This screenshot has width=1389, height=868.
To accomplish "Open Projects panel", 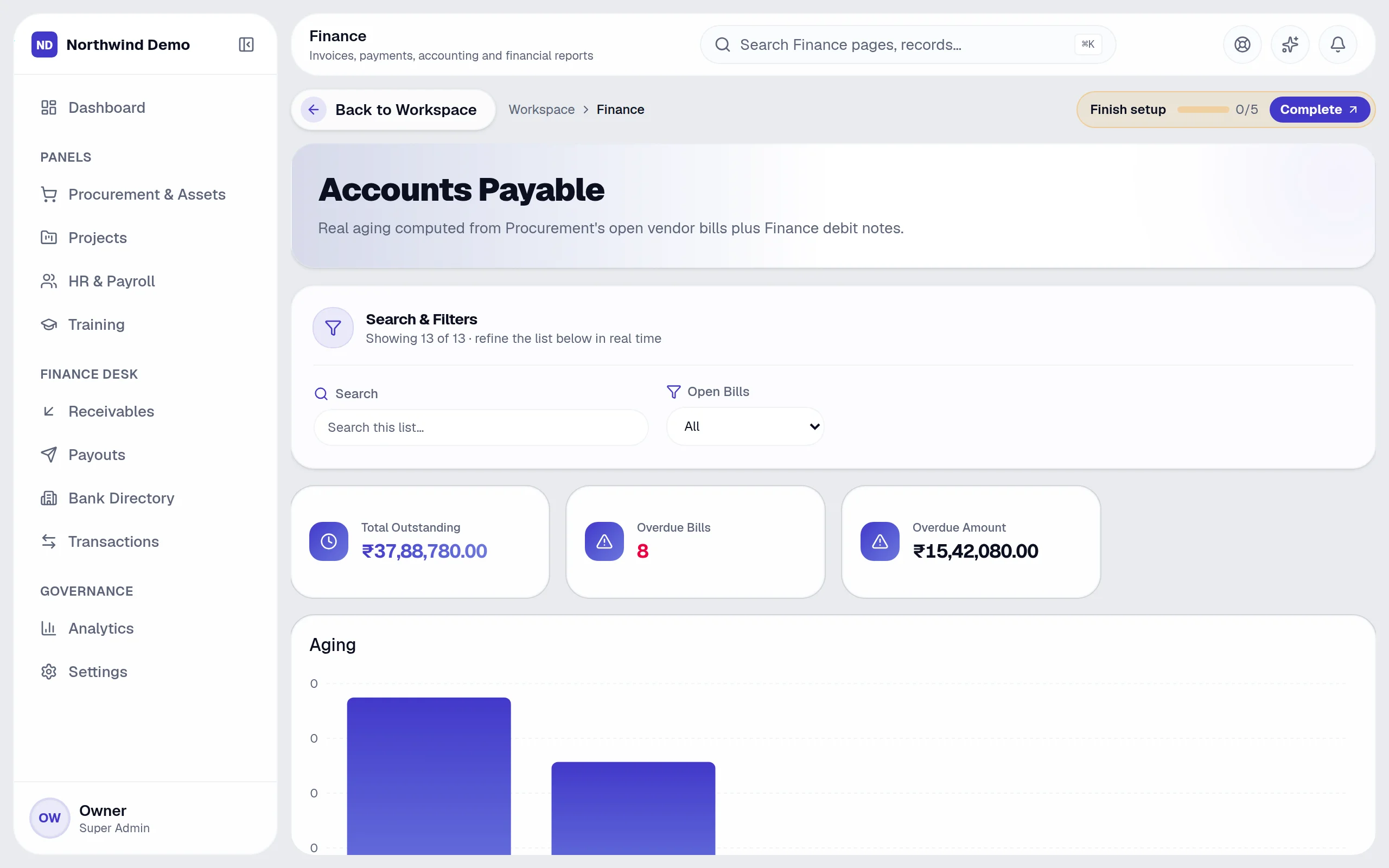I will pos(146,238).
